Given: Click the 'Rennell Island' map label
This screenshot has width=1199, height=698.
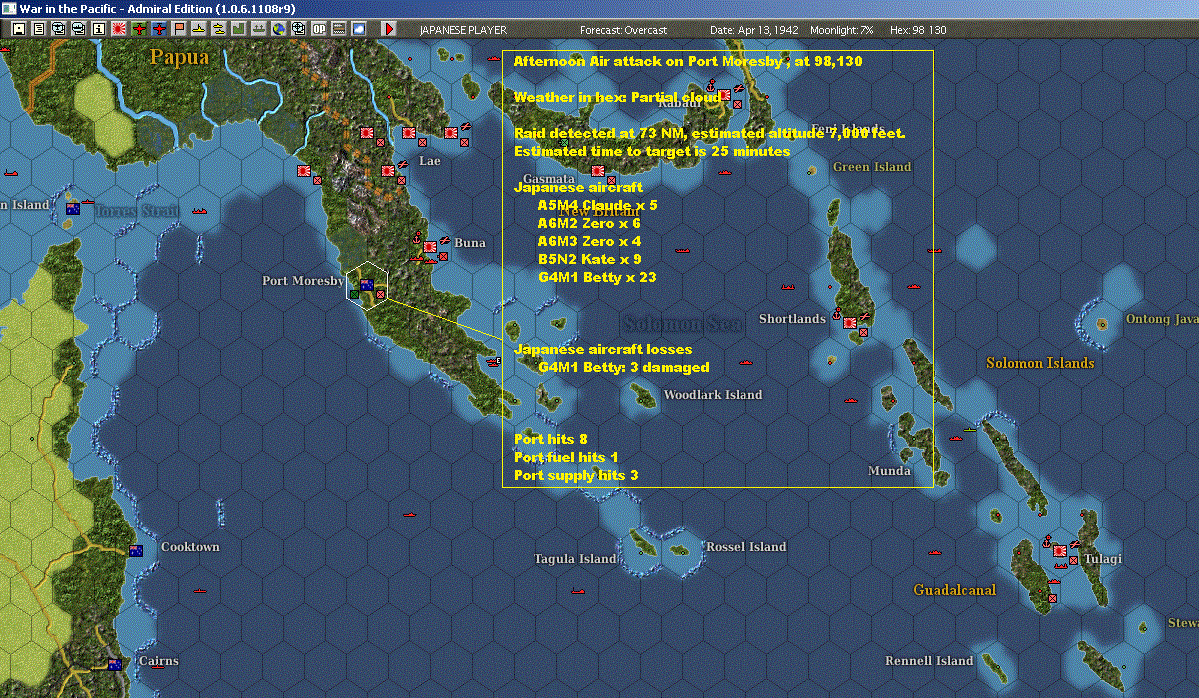Looking at the screenshot, I should pos(929,661).
